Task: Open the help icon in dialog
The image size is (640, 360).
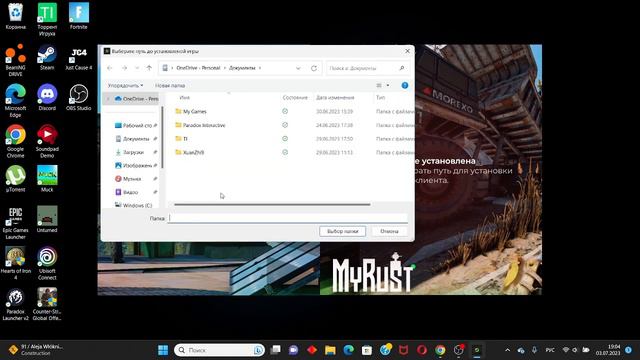Action: pyautogui.click(x=404, y=85)
